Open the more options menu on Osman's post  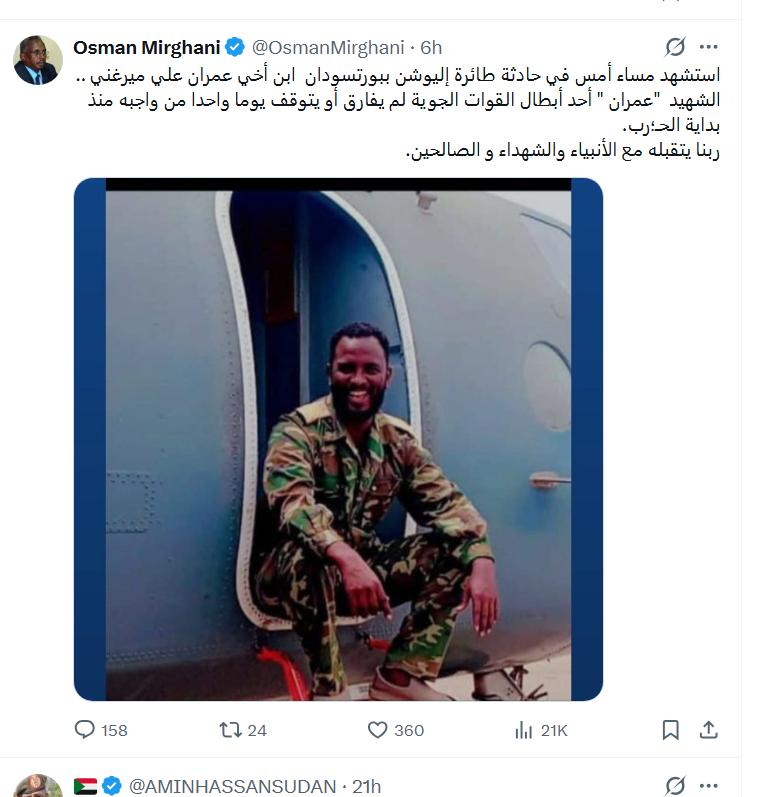[708, 47]
